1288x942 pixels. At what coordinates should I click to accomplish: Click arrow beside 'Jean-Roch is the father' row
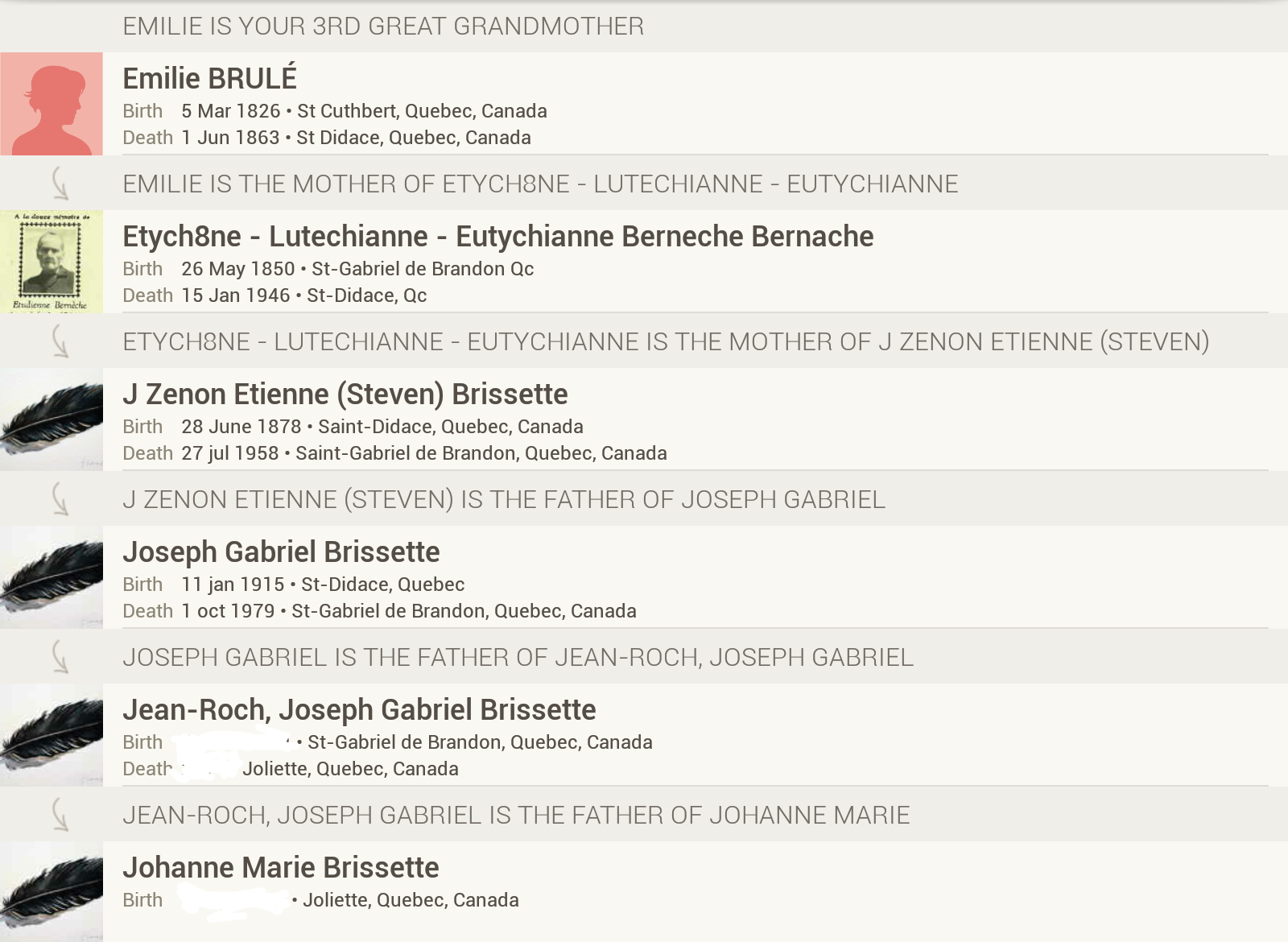click(60, 815)
